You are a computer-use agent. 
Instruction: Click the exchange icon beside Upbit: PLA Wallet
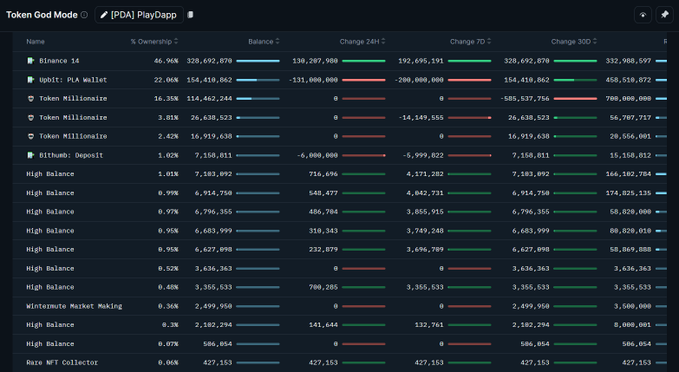(30, 80)
